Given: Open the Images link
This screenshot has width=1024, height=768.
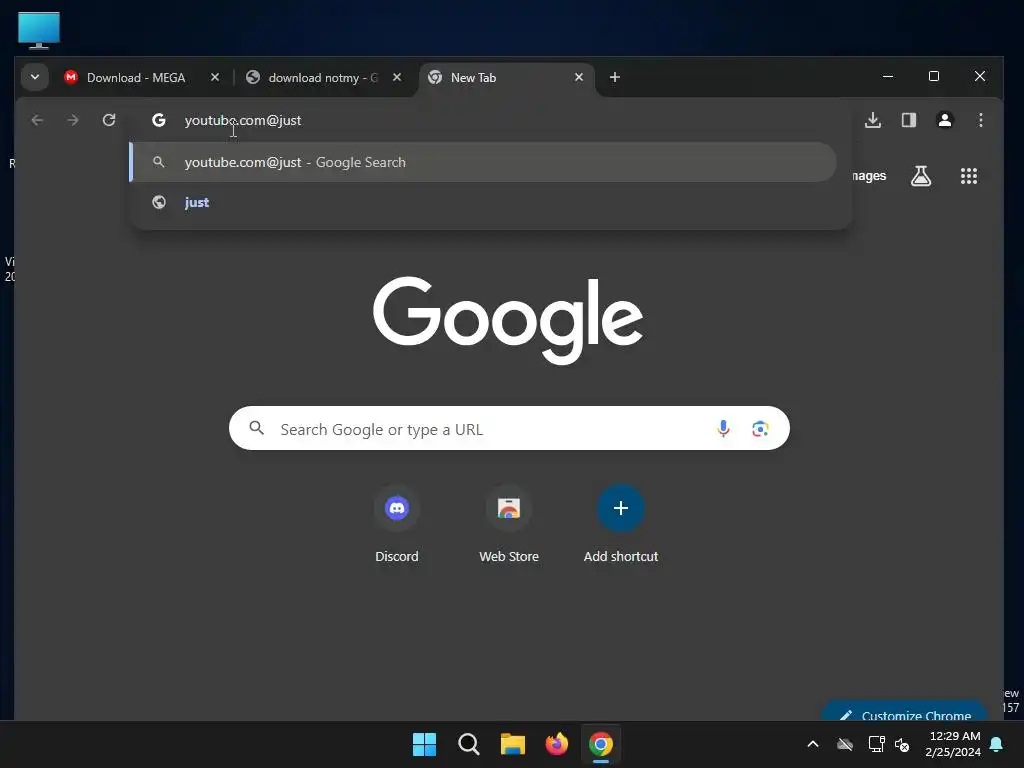Looking at the screenshot, I should (870, 176).
